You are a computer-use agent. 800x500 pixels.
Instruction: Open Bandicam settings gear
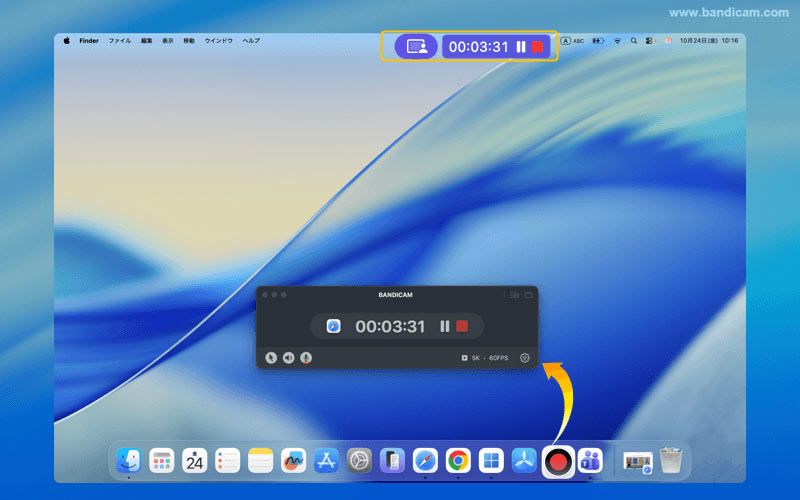click(x=525, y=358)
